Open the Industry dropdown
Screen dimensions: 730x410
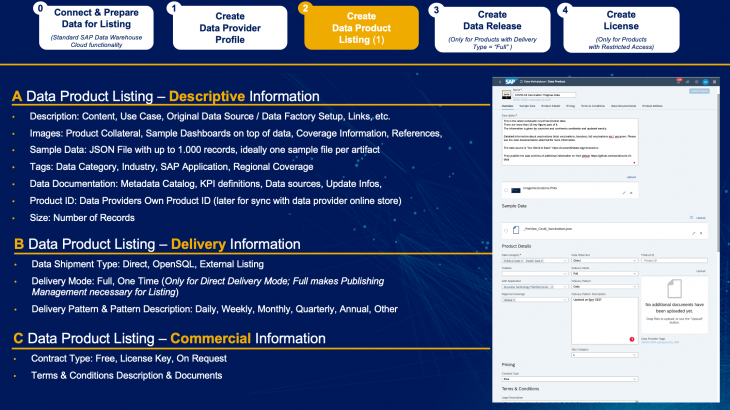(x=534, y=274)
